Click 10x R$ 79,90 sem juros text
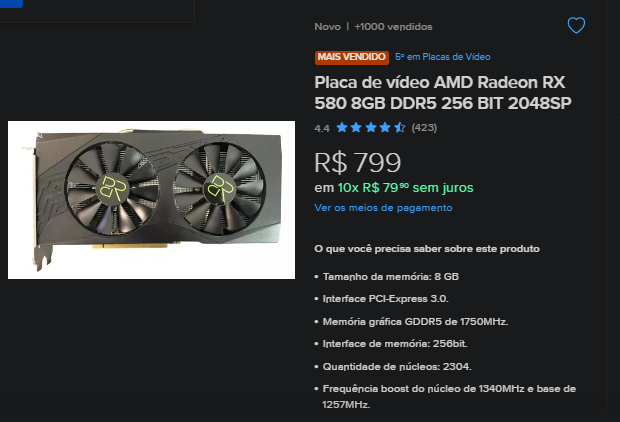This screenshot has width=620, height=422. click(405, 187)
